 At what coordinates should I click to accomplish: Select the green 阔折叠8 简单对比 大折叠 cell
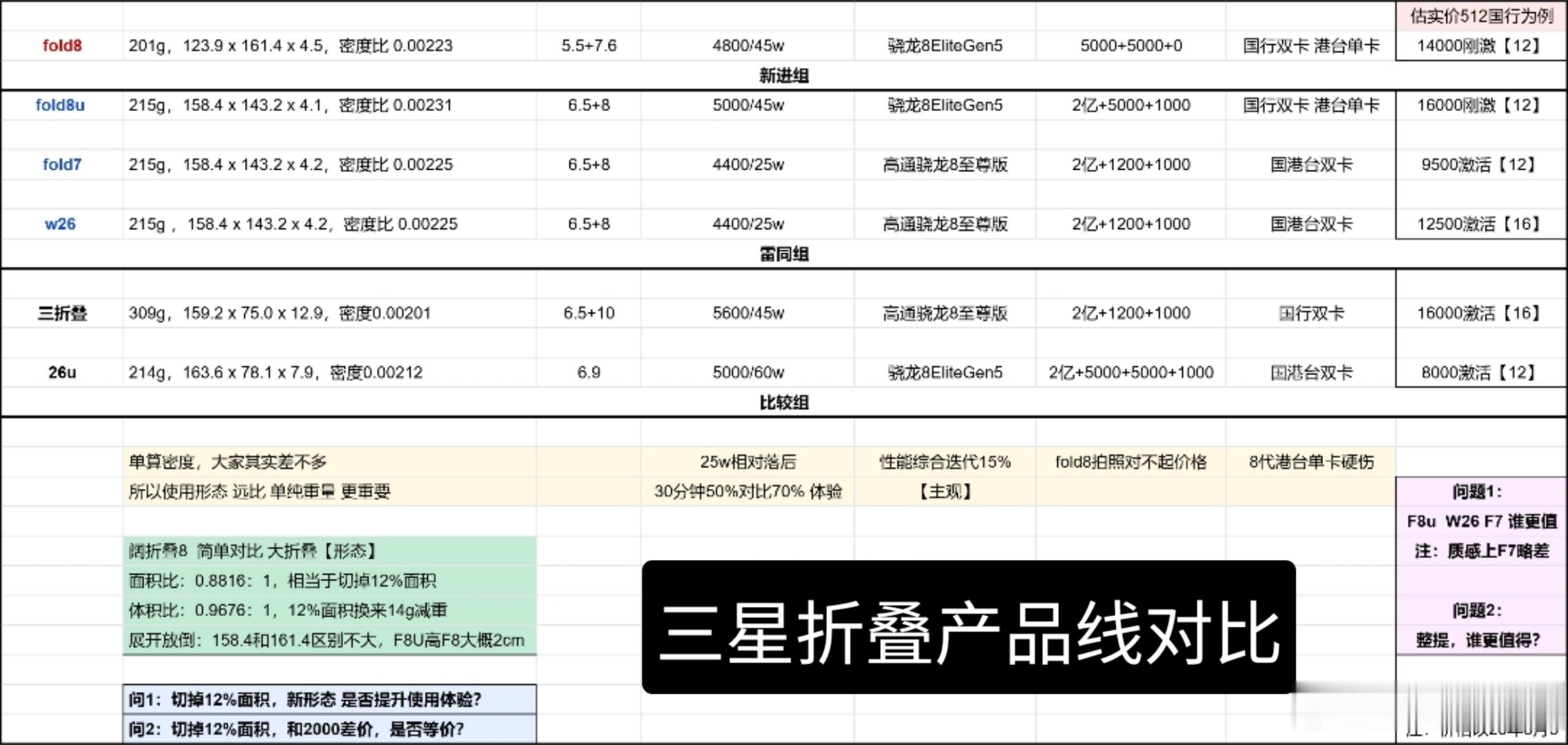click(x=330, y=550)
